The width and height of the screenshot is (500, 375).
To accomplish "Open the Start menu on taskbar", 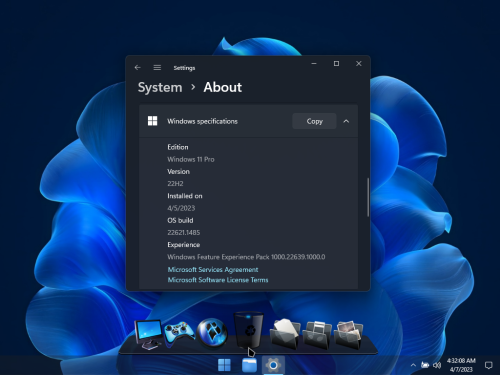I will (x=224, y=365).
